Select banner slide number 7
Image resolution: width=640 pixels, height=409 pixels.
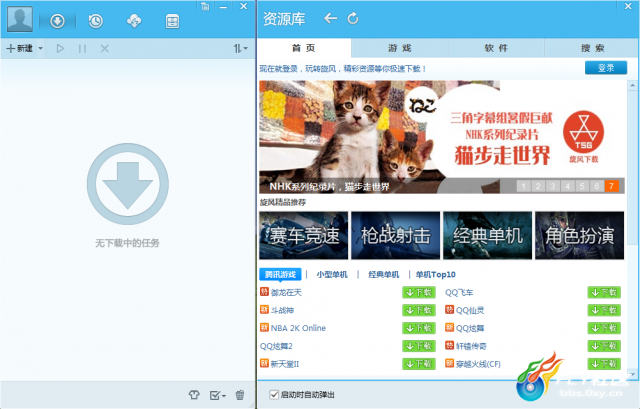pos(611,187)
